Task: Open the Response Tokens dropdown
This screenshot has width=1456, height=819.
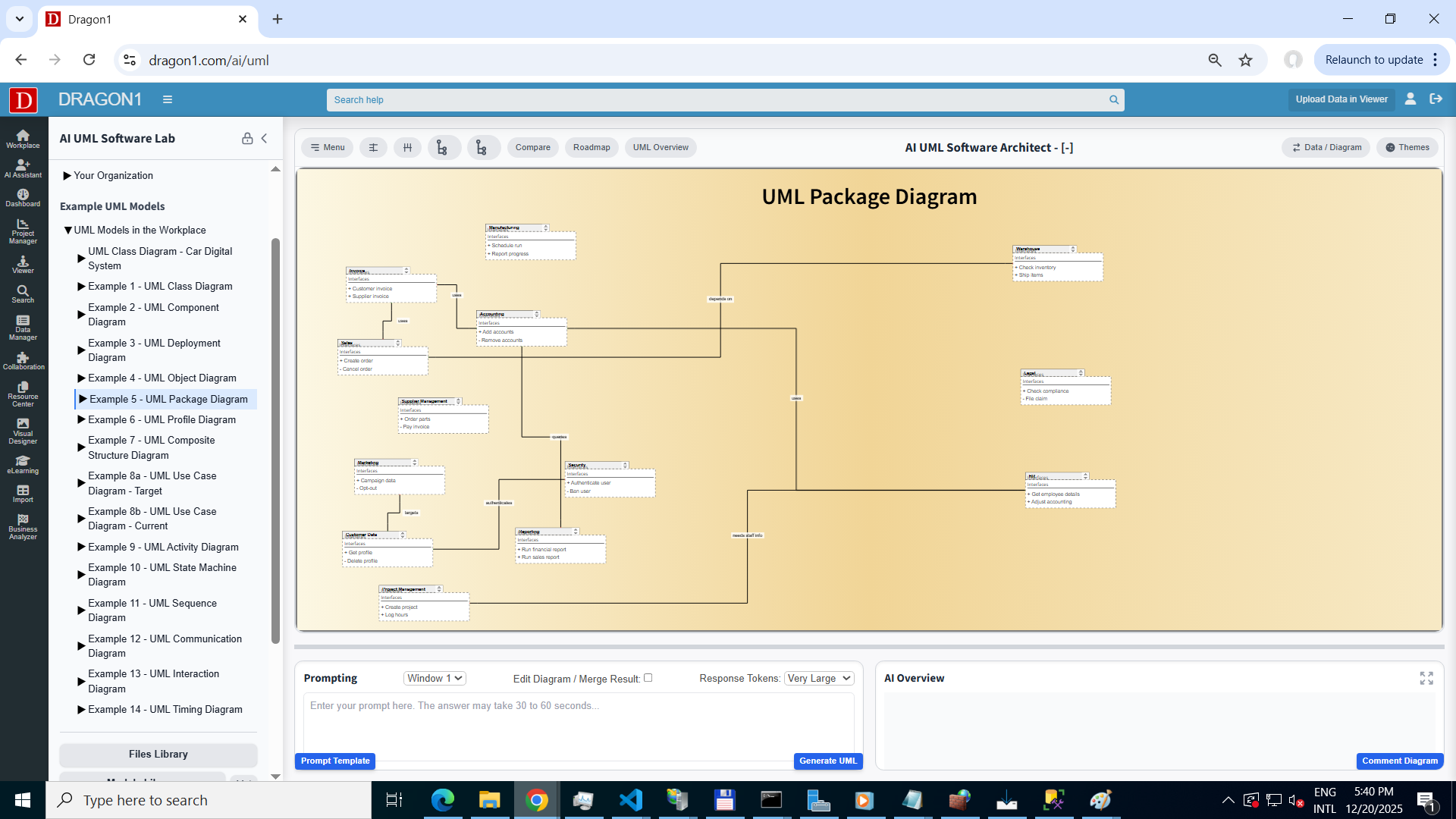Action: click(818, 678)
